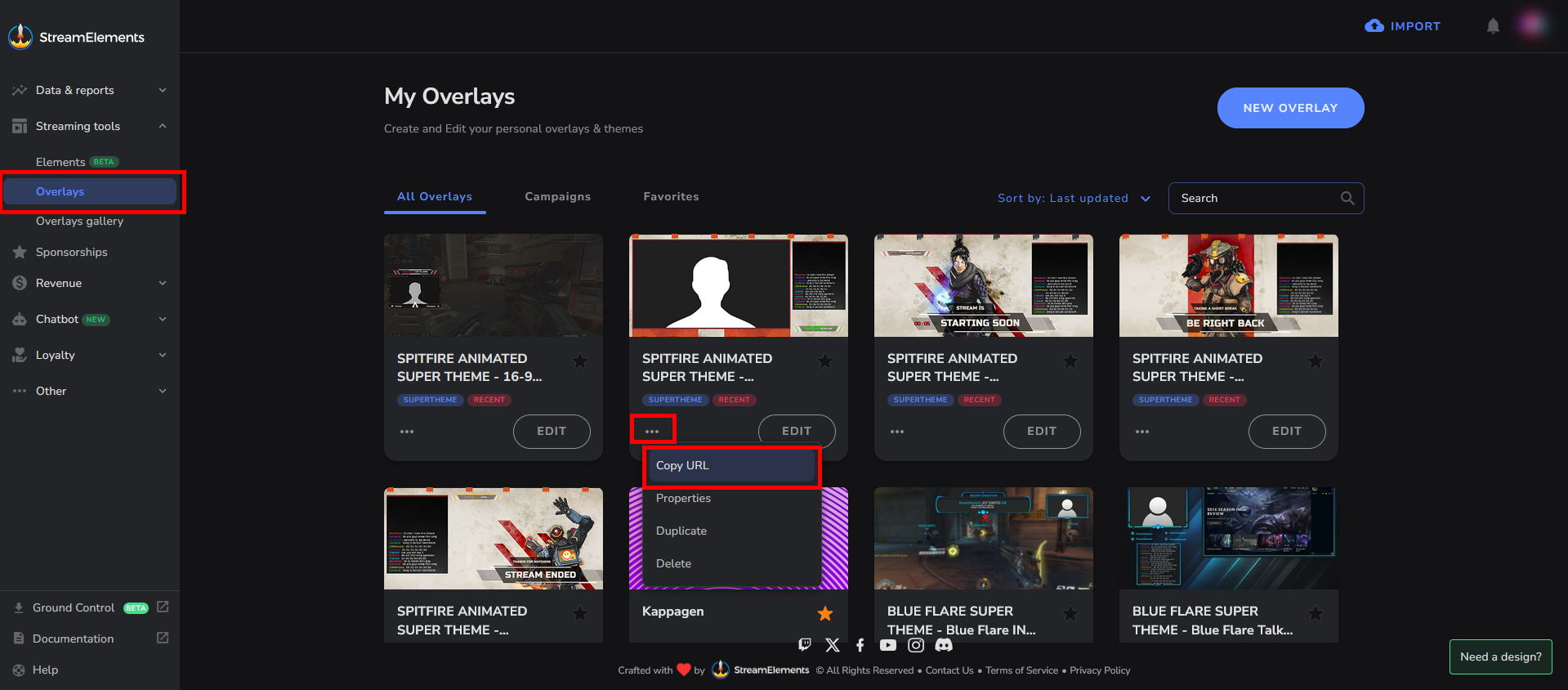Image resolution: width=1568 pixels, height=690 pixels.
Task: Open the Privacy Policy link
Action: pyautogui.click(x=1100, y=670)
